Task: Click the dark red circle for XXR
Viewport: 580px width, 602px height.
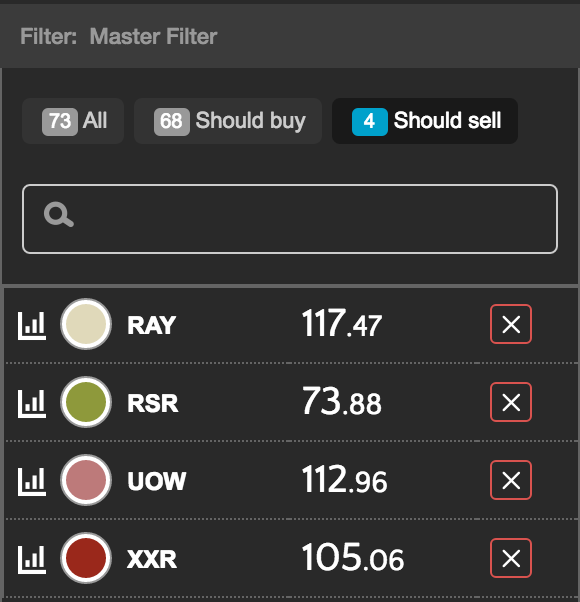Action: click(86, 558)
